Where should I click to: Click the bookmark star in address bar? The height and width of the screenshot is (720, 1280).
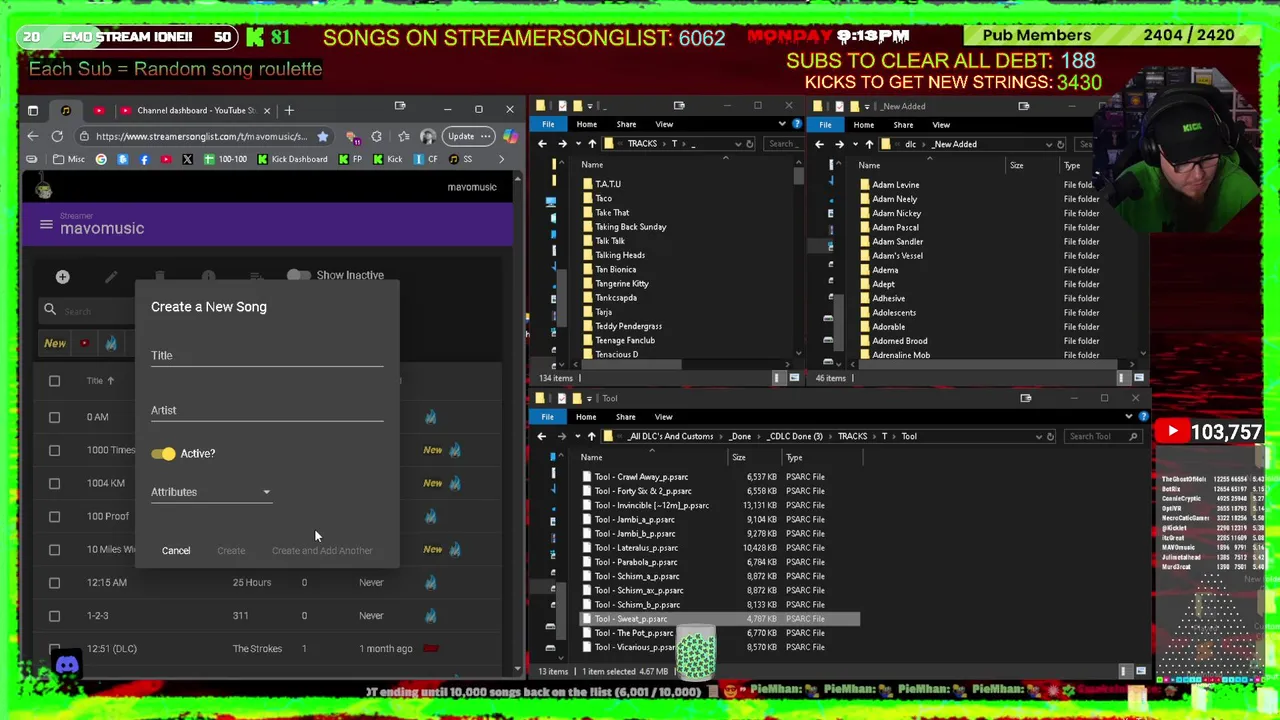pyautogui.click(x=322, y=136)
